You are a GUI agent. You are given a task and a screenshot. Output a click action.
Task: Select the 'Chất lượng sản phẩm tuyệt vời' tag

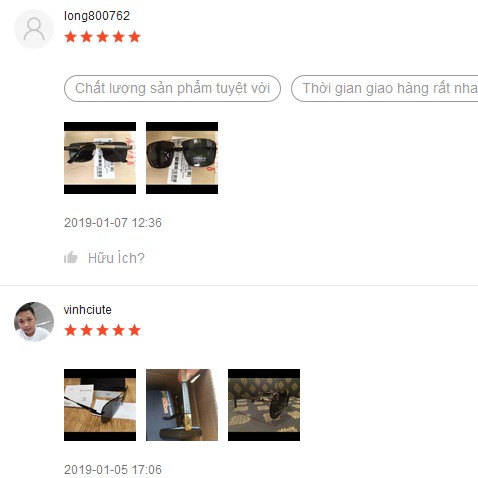(x=172, y=88)
